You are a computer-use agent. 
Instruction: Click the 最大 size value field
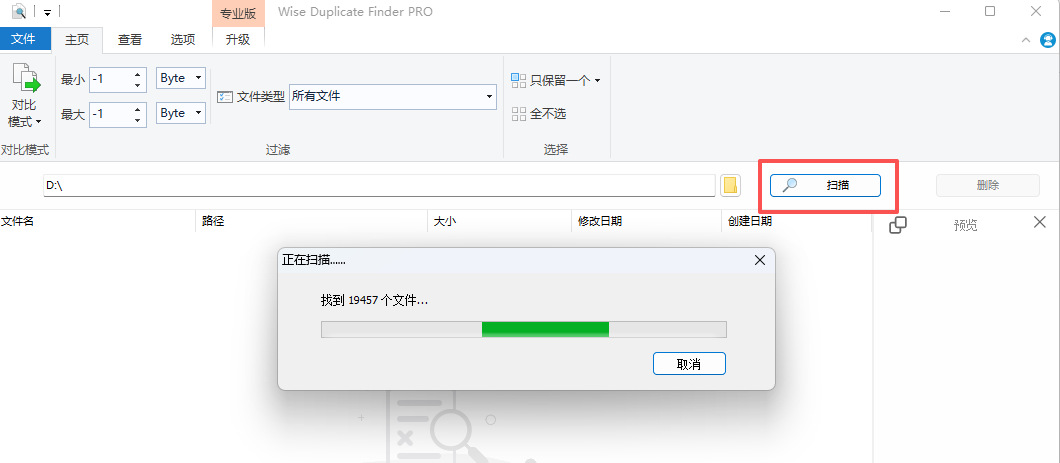click(109, 114)
